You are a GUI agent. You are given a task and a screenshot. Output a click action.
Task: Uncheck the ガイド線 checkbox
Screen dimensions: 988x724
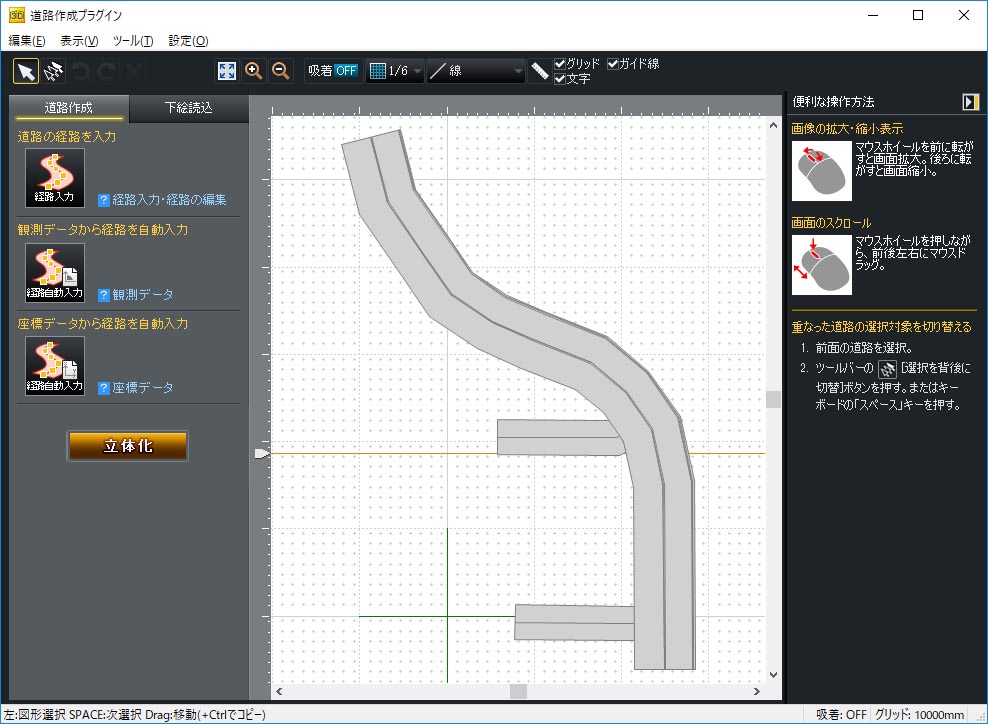(614, 64)
